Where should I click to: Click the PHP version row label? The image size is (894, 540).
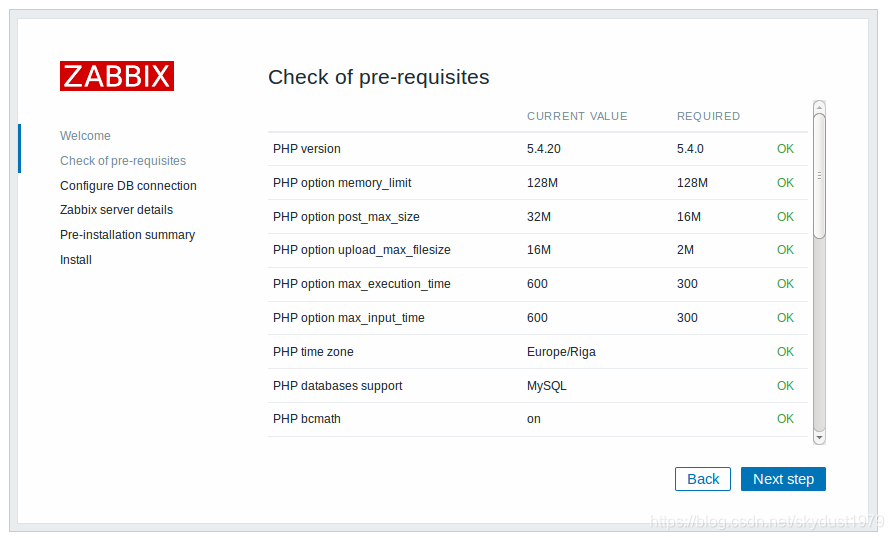[x=307, y=149]
